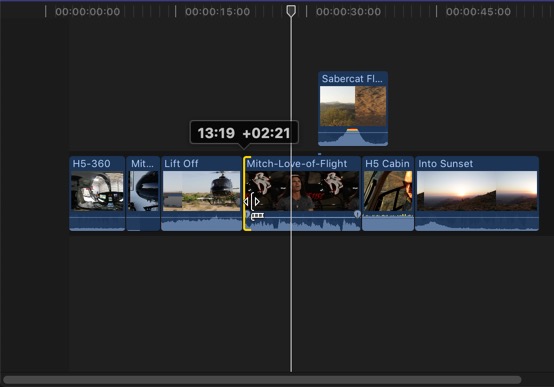Select the H5-360 clip
This screenshot has width=554, height=387.
[97, 193]
